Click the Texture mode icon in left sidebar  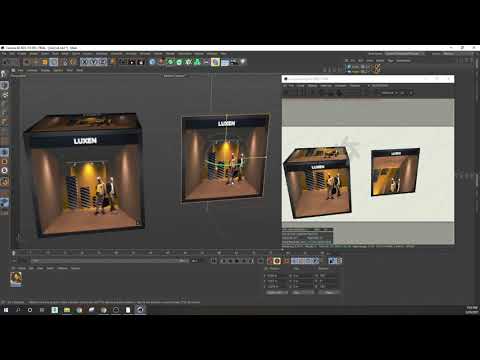coord(4,95)
